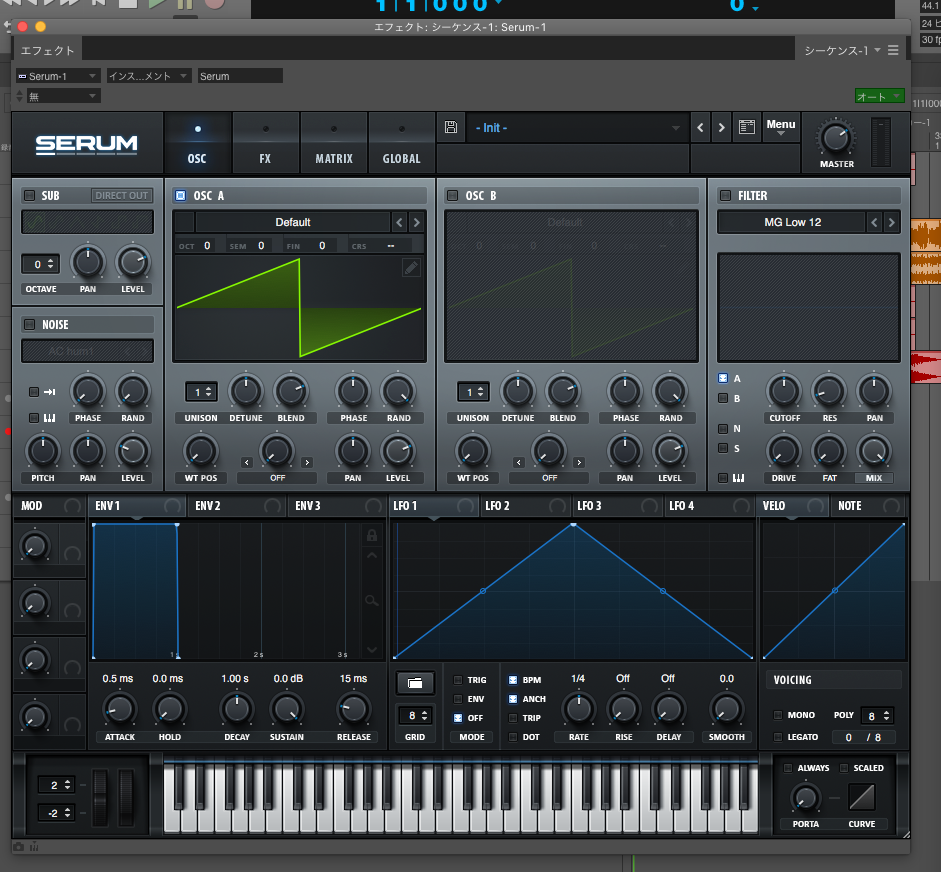Click the OSC A WT POS knob
941x872 pixels.
pos(200,452)
